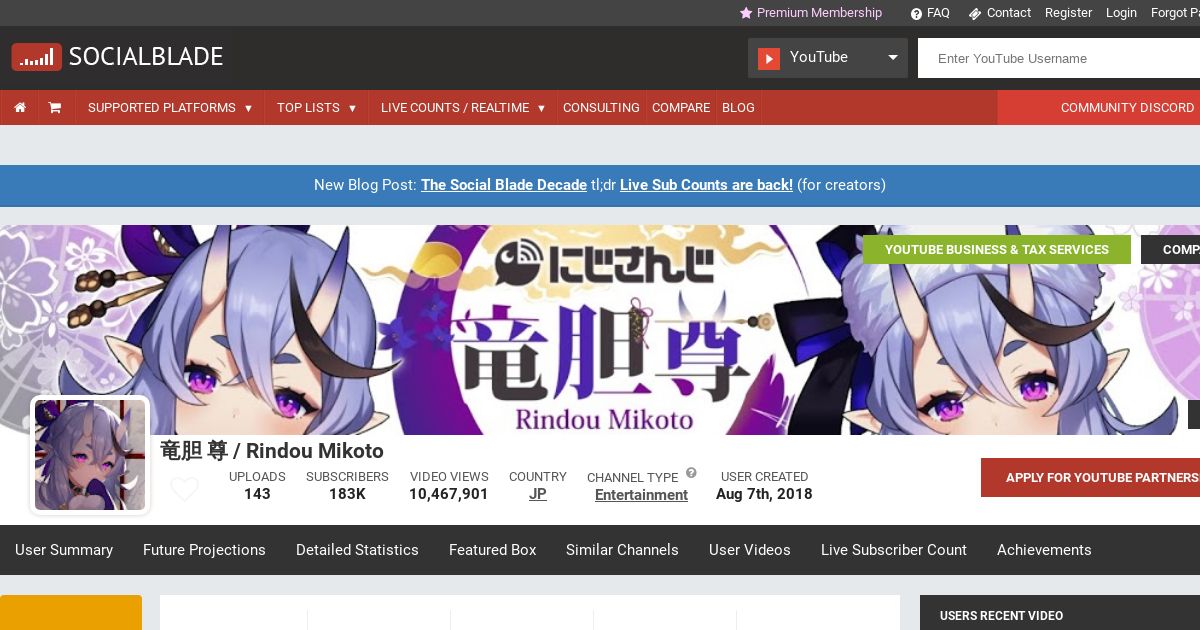The height and width of the screenshot is (630, 1200).
Task: Open the shopping cart icon
Action: point(55,108)
